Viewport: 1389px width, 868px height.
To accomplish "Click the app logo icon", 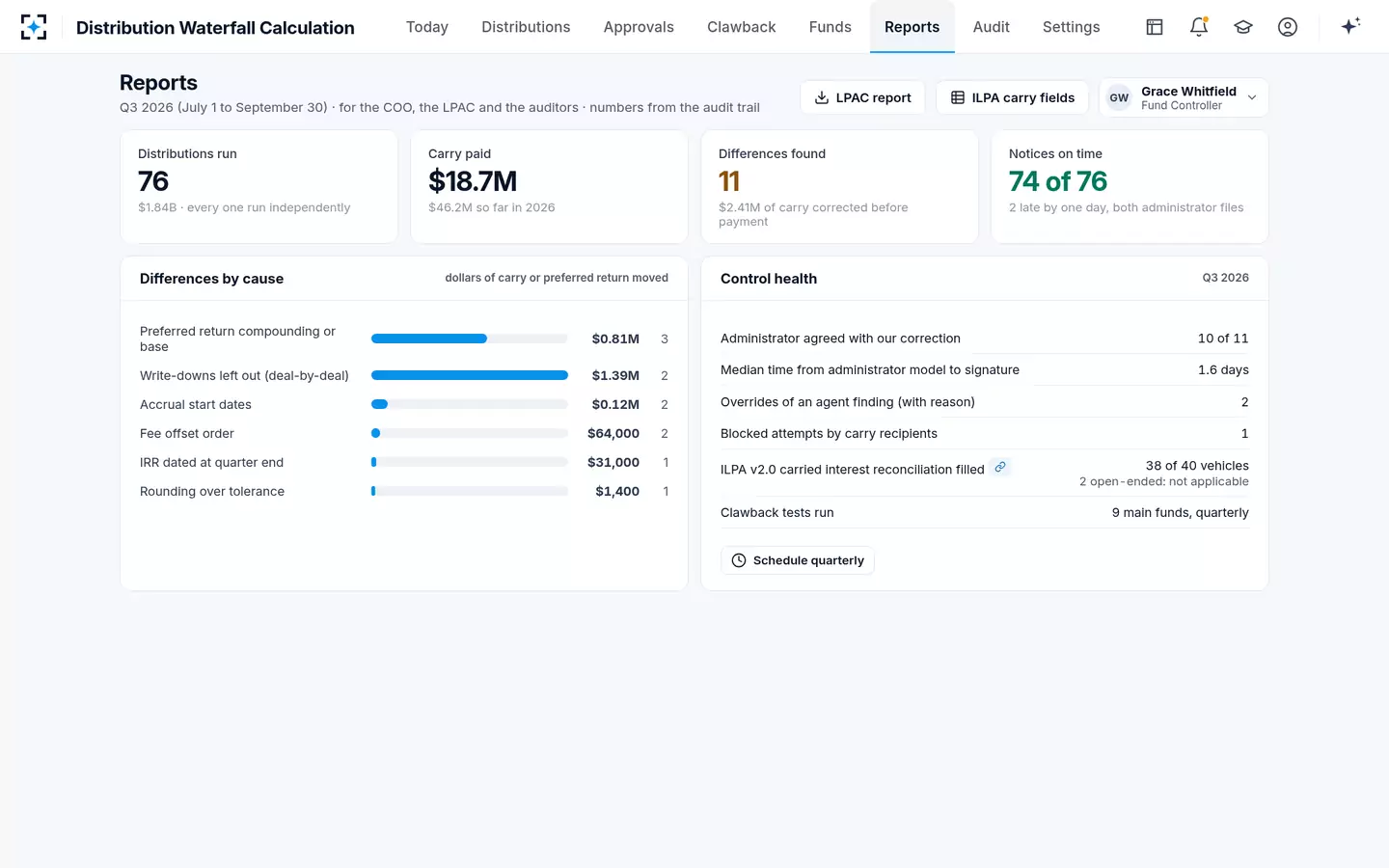I will [x=34, y=27].
